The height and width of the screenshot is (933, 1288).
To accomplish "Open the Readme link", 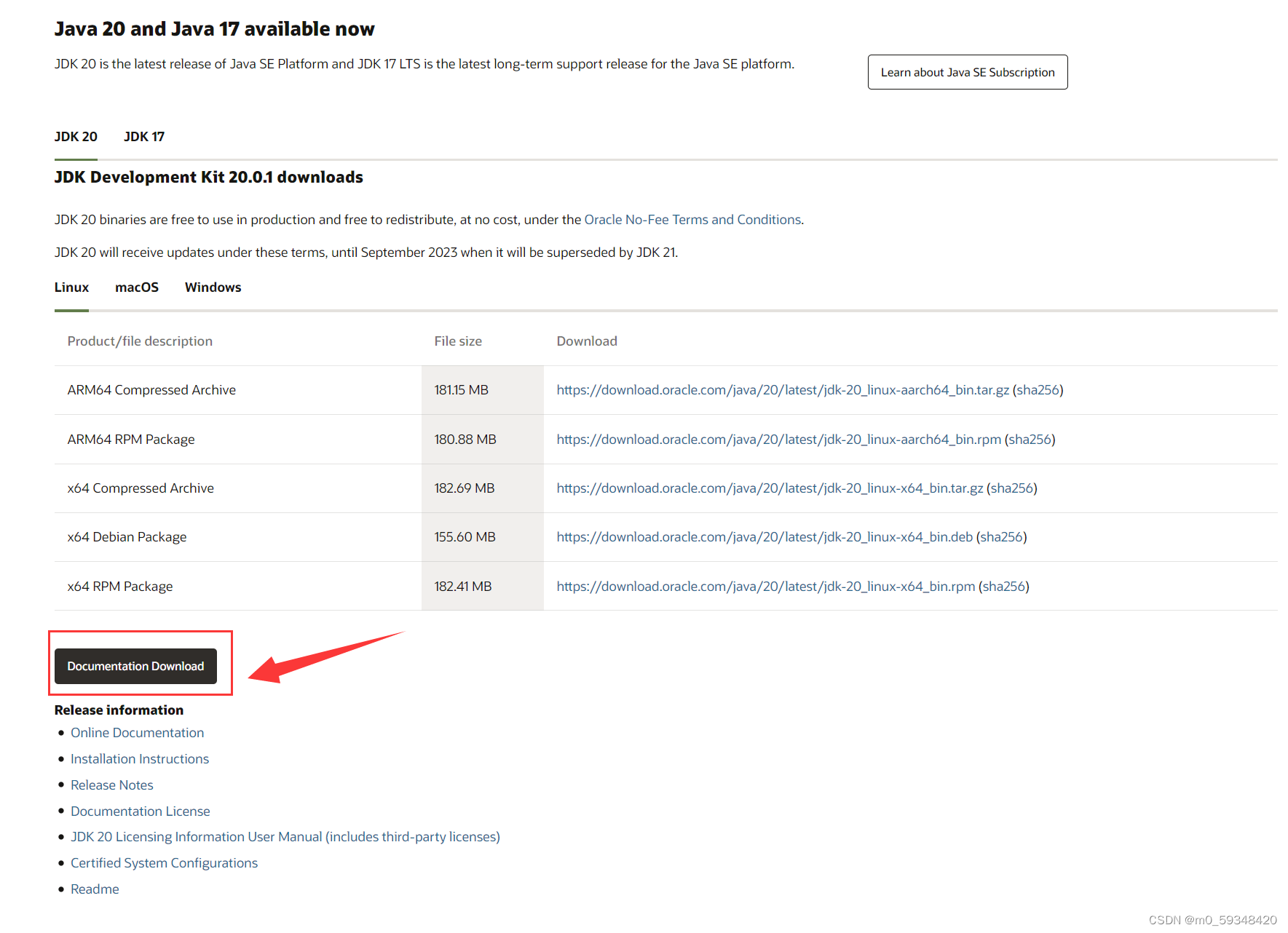I will 95,889.
